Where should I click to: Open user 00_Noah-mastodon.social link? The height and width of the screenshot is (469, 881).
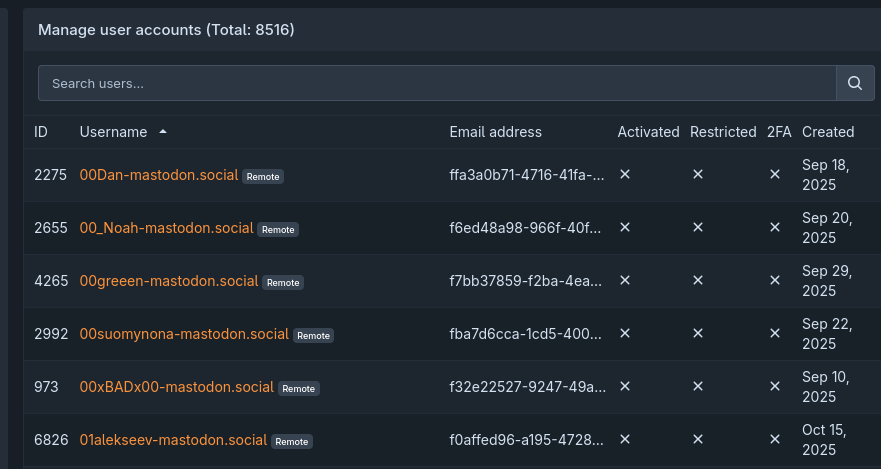166,228
